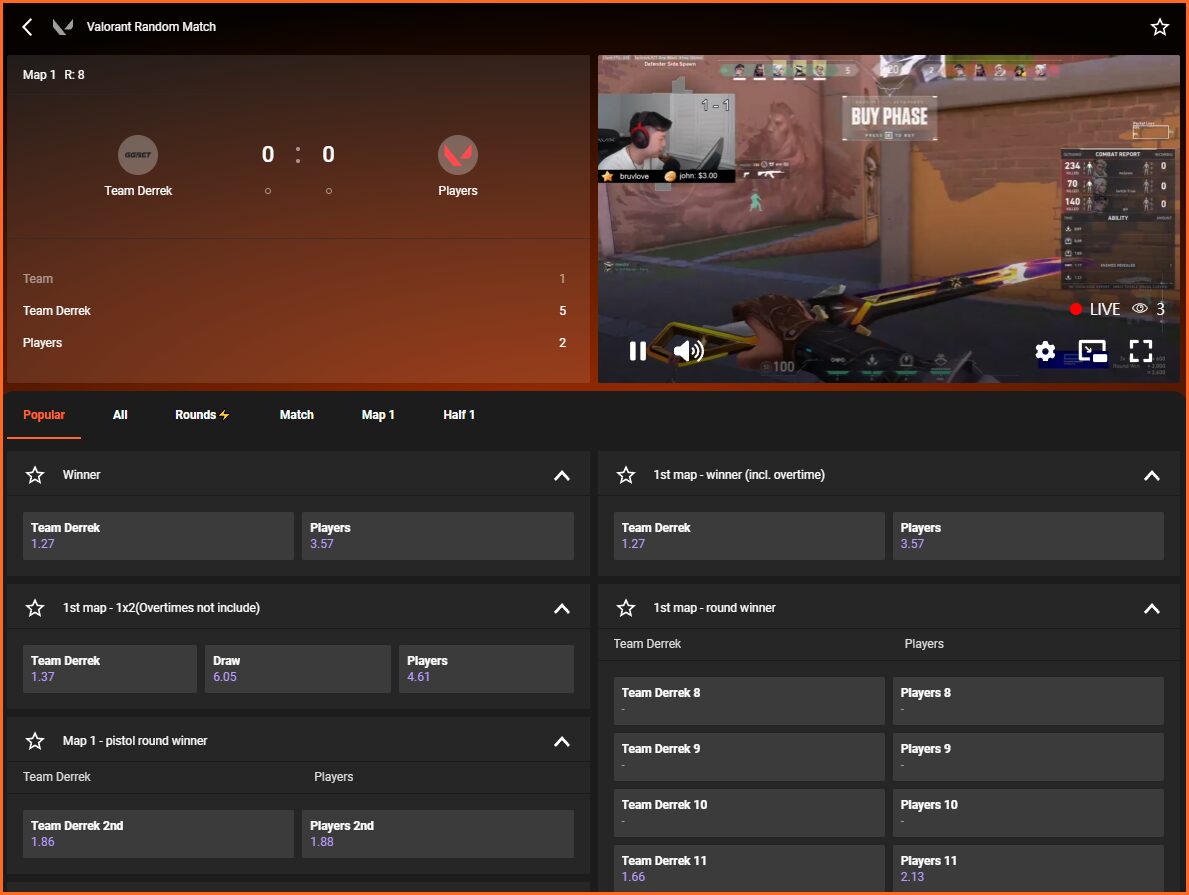Click the 0 : 0 match score

click(298, 155)
